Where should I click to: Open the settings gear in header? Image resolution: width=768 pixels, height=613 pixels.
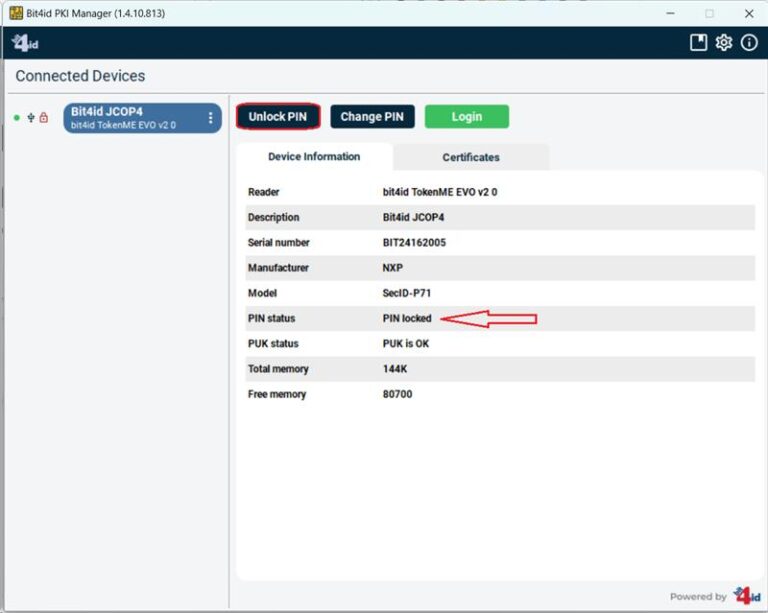point(724,43)
